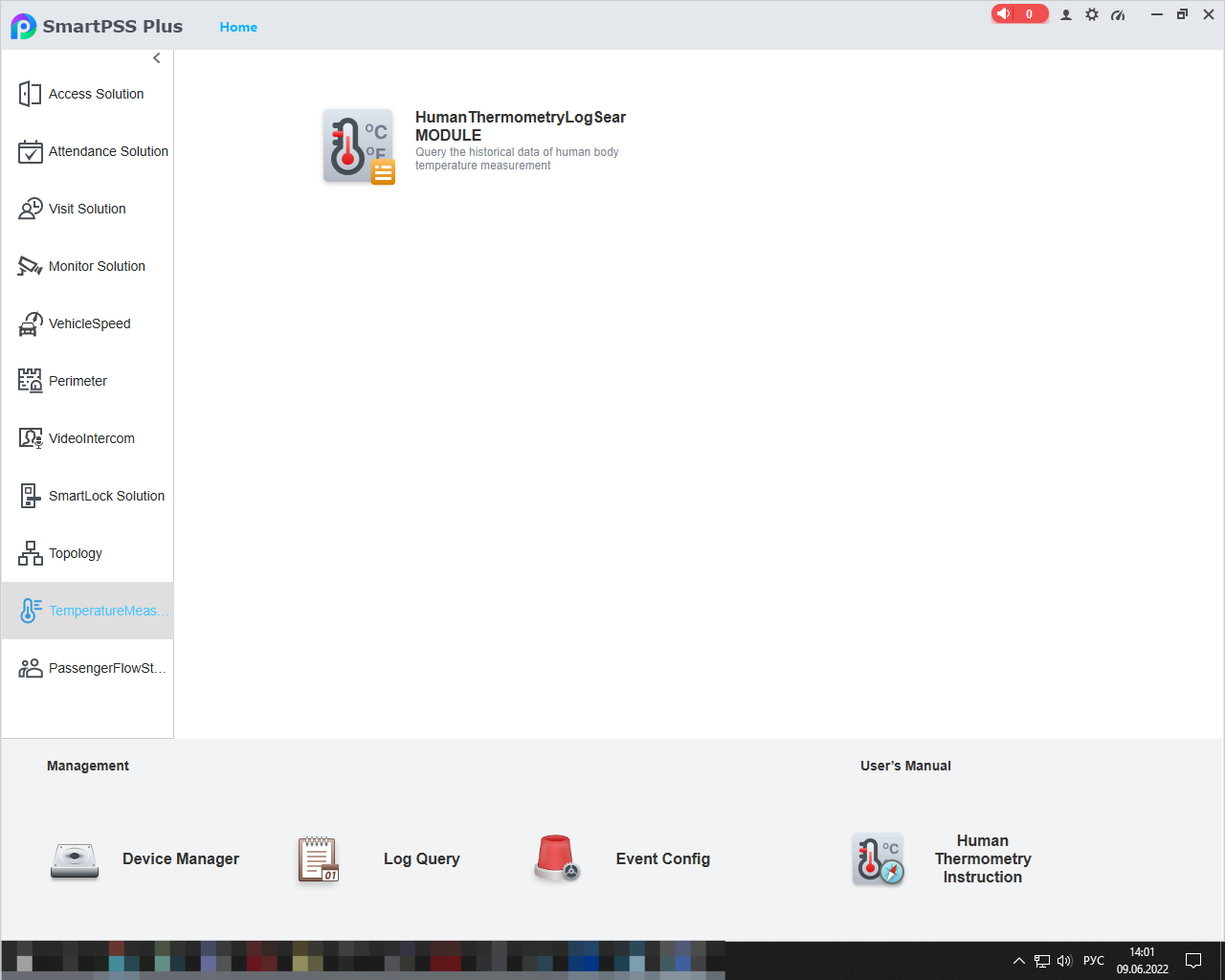1225x980 pixels.
Task: Open the taskbar volume icon
Action: pos(1064,961)
